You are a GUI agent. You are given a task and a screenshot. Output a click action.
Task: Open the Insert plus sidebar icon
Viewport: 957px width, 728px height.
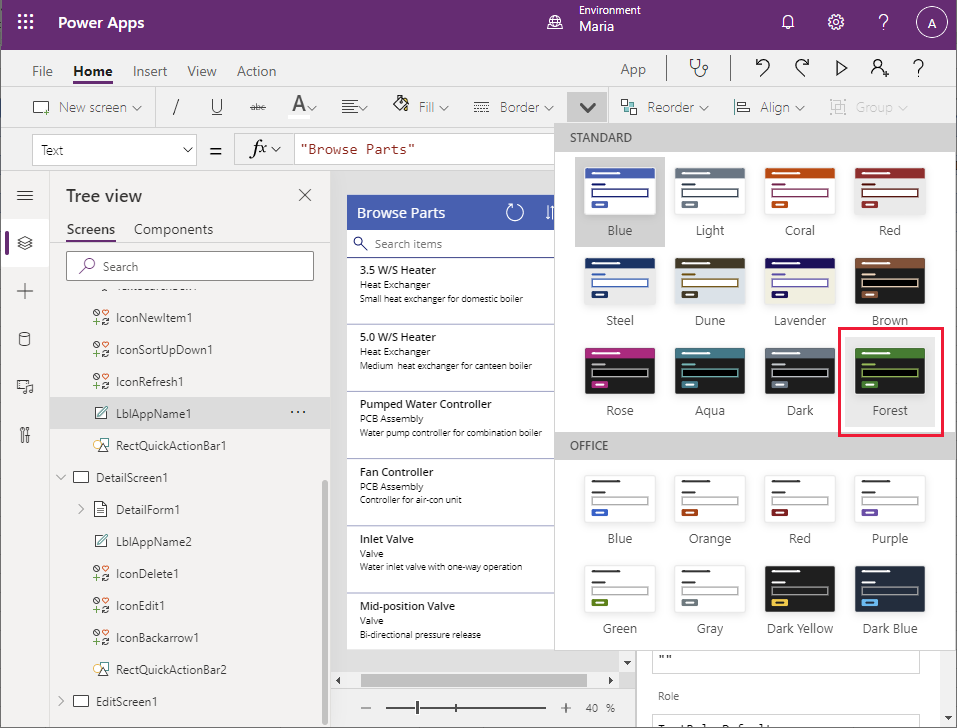[x=25, y=290]
